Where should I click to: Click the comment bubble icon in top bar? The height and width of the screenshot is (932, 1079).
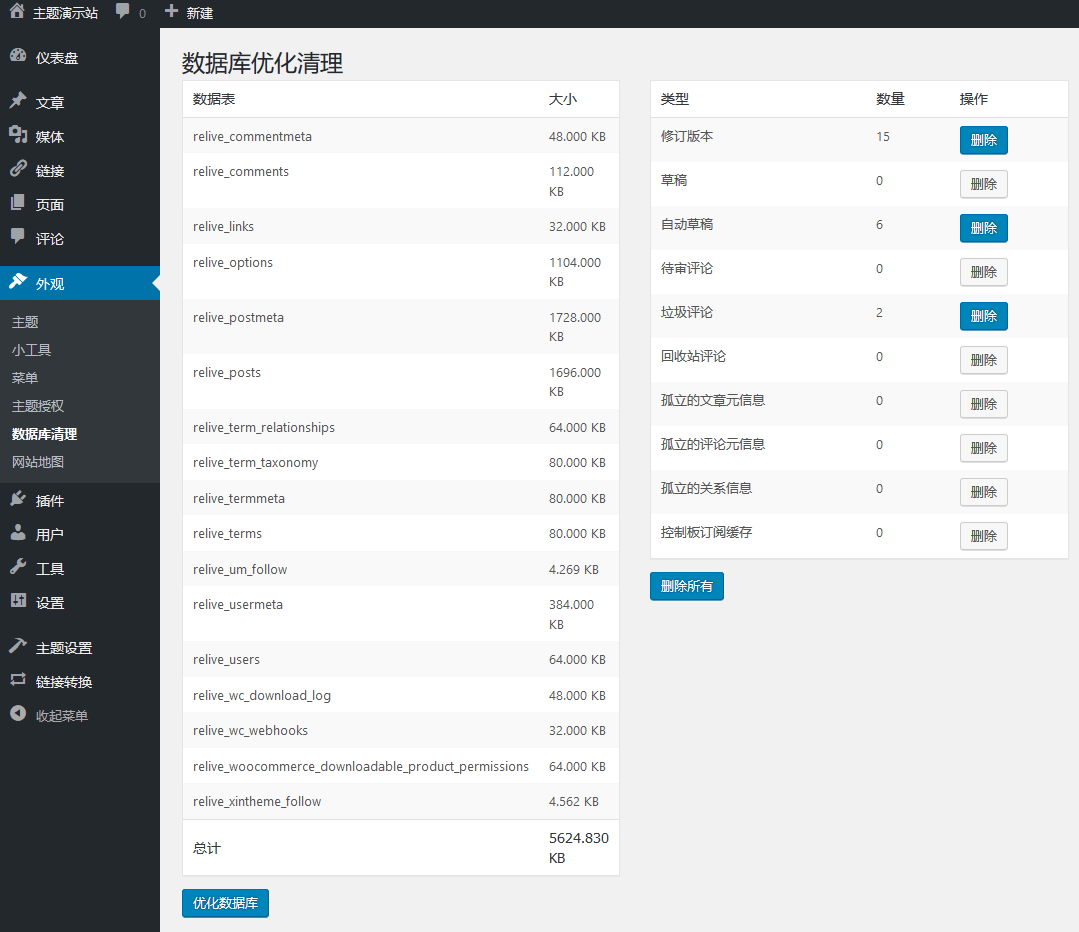123,12
